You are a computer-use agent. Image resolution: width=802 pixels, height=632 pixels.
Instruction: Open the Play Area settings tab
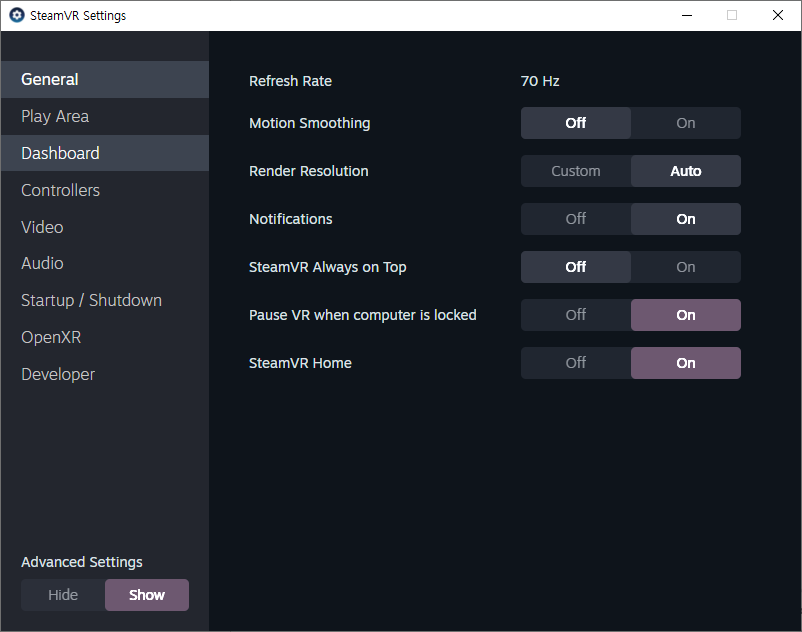(55, 116)
